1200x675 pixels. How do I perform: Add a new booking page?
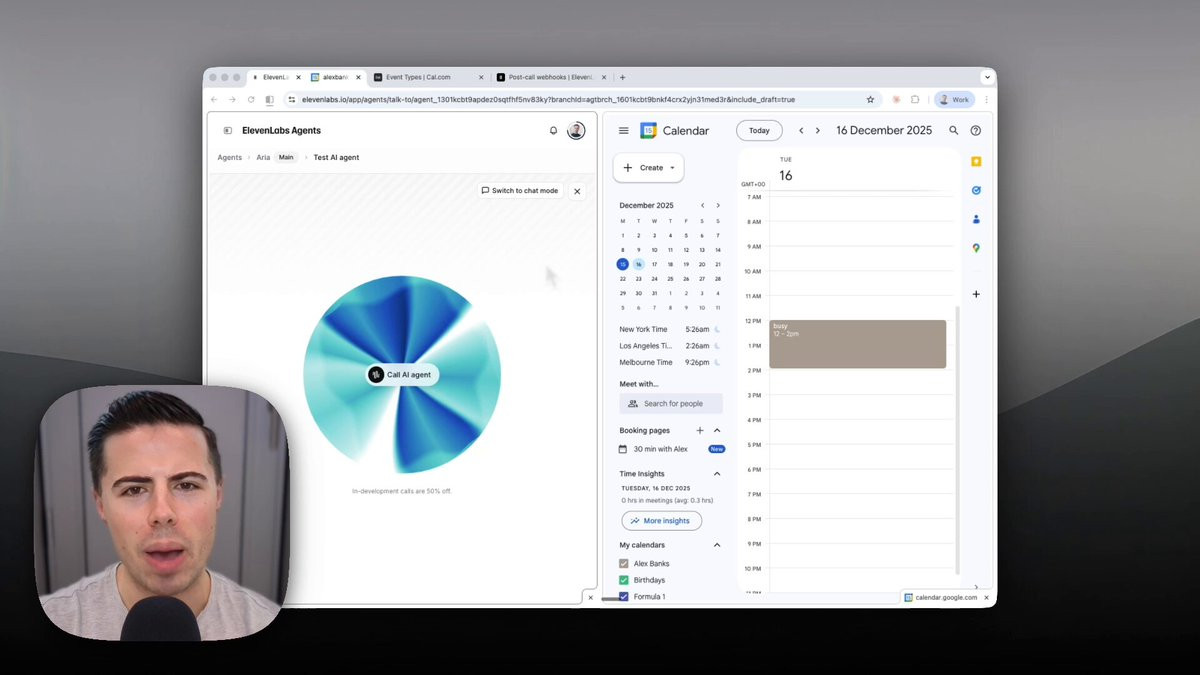[x=700, y=430]
